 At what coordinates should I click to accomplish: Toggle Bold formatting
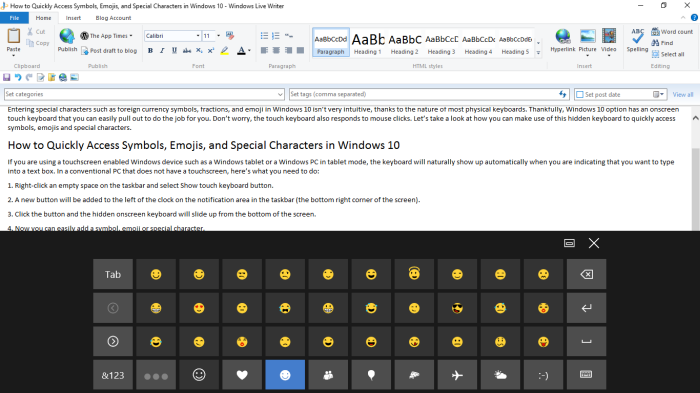[150, 51]
